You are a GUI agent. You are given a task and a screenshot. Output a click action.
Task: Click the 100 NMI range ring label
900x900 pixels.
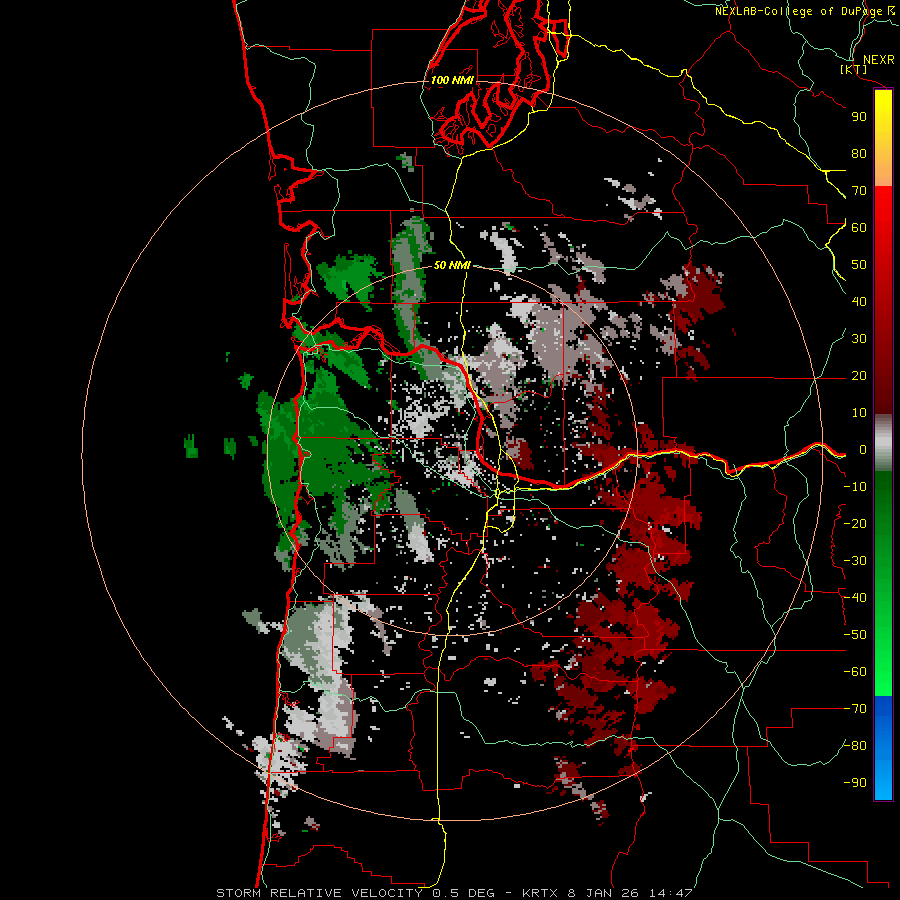[x=452, y=80]
